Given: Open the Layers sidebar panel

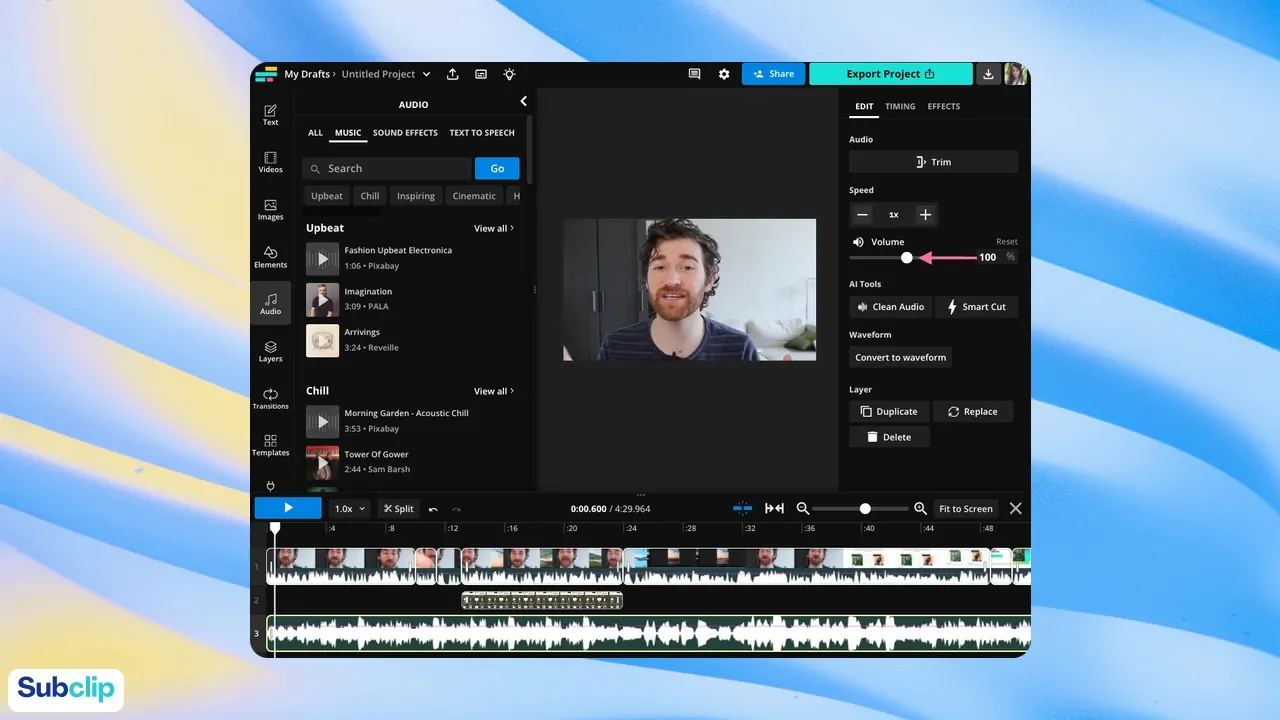Looking at the screenshot, I should [x=270, y=351].
